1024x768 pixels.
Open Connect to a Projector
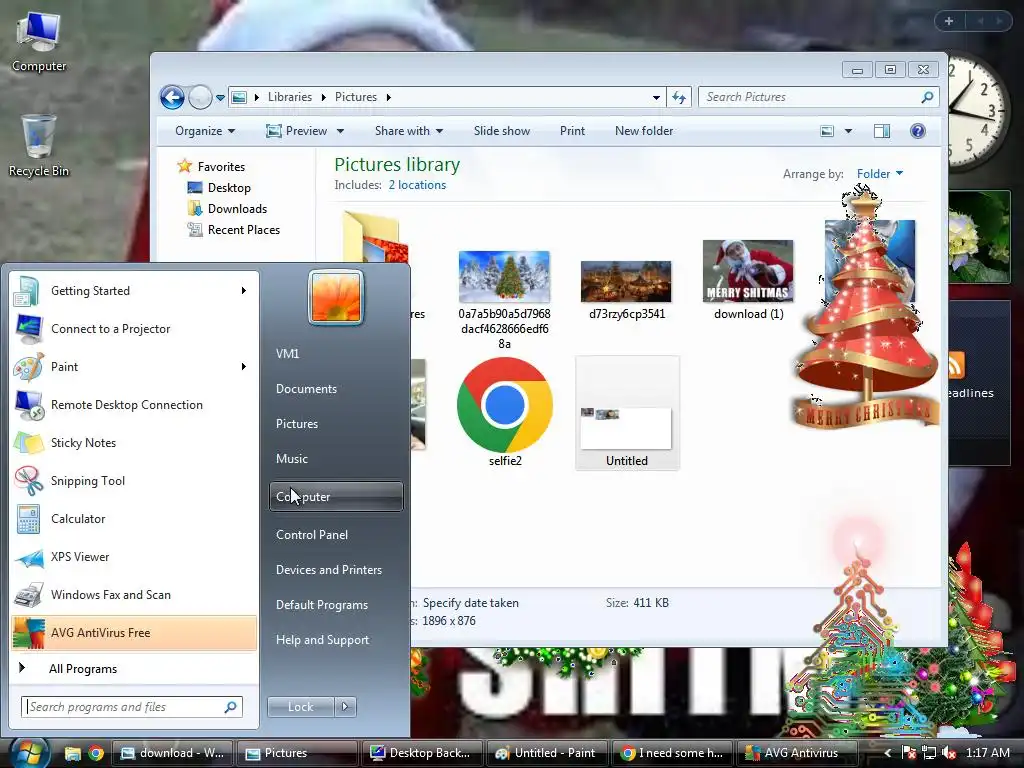(133, 328)
